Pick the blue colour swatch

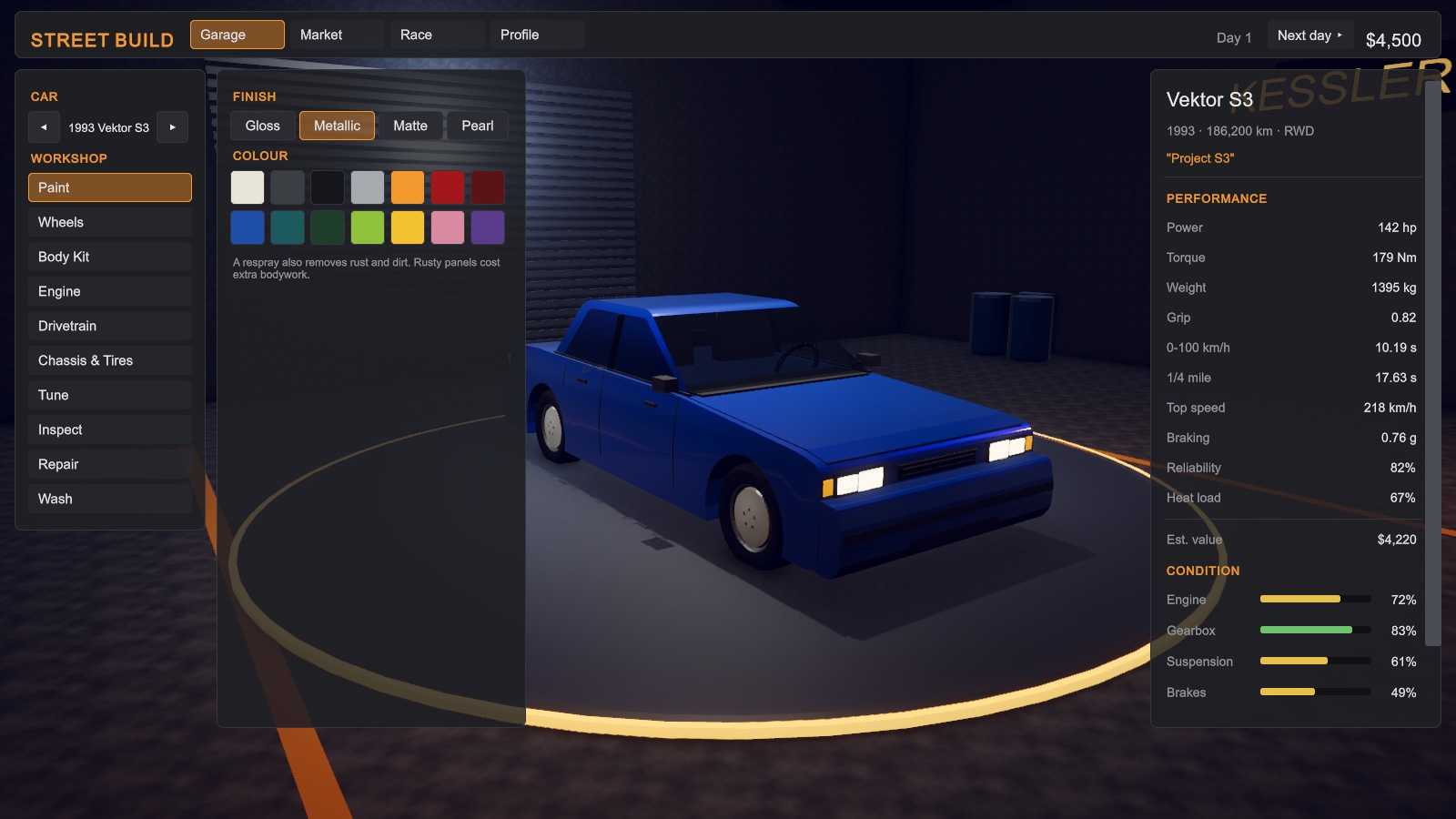tap(248, 227)
